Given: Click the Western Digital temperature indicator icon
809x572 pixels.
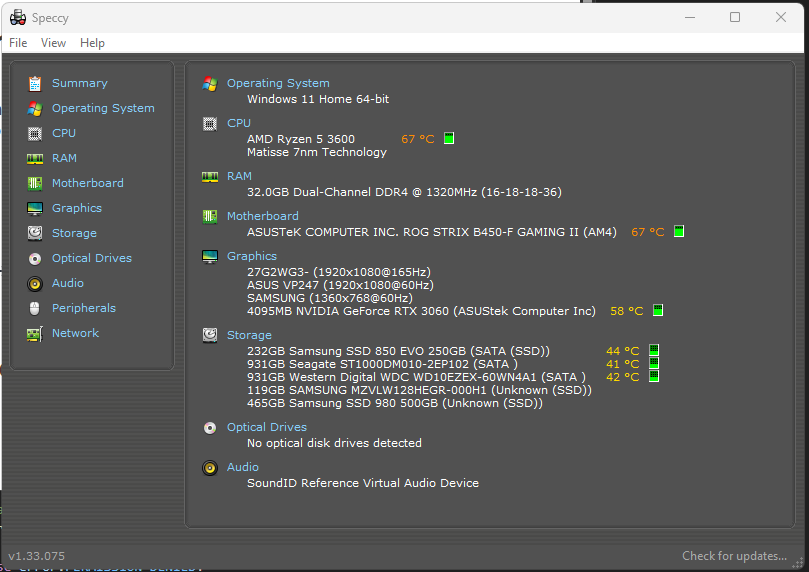Looking at the screenshot, I should pos(654,376).
